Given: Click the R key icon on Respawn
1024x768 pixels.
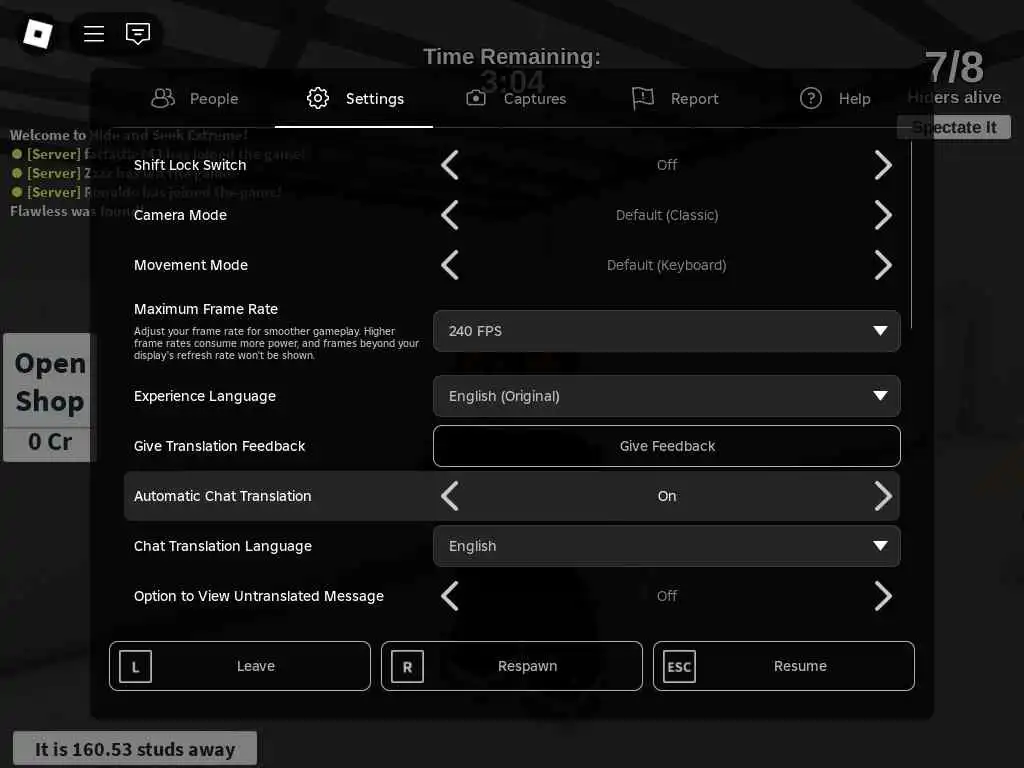Looking at the screenshot, I should [408, 667].
